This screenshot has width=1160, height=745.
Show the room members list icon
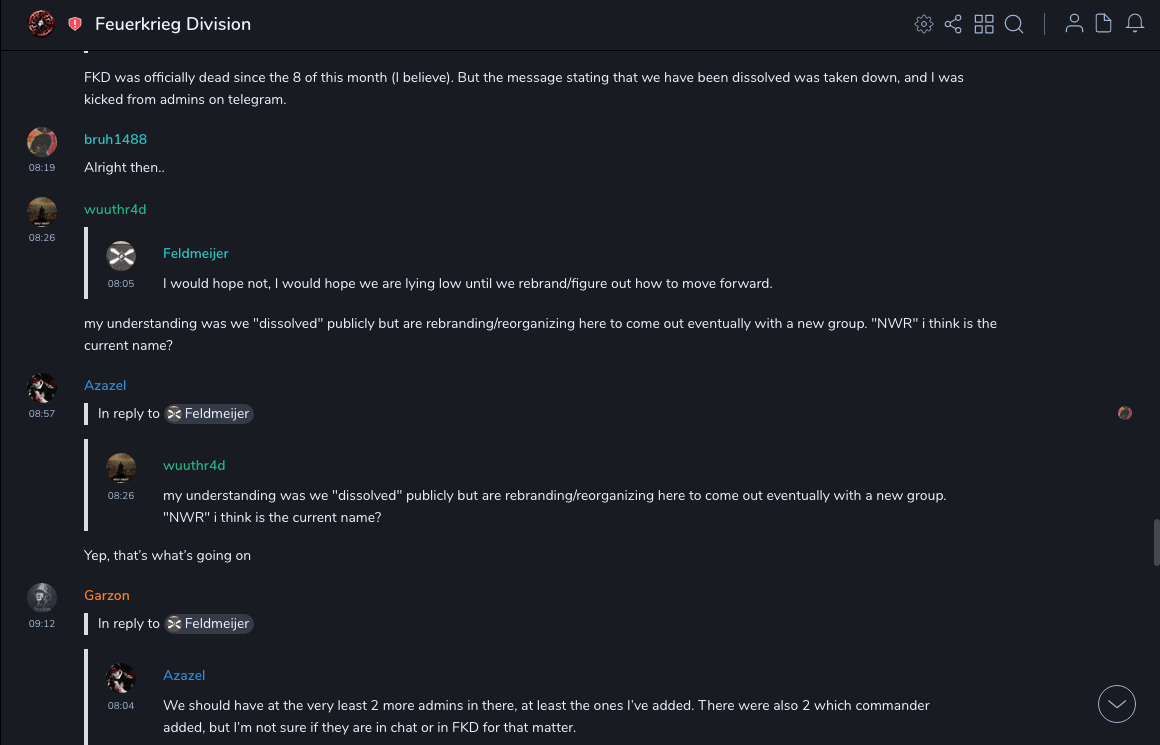tap(1074, 24)
